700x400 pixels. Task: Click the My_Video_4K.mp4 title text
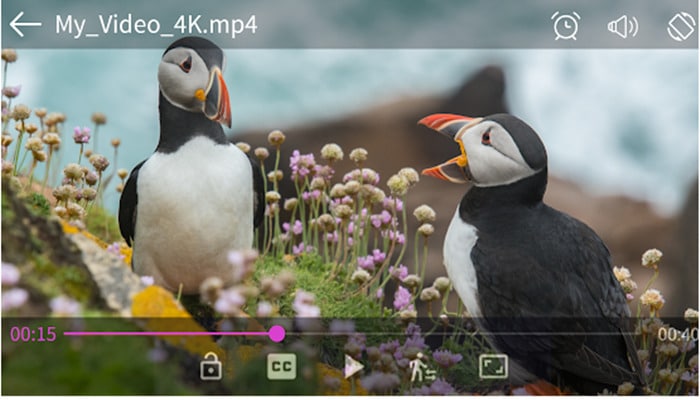[156, 25]
